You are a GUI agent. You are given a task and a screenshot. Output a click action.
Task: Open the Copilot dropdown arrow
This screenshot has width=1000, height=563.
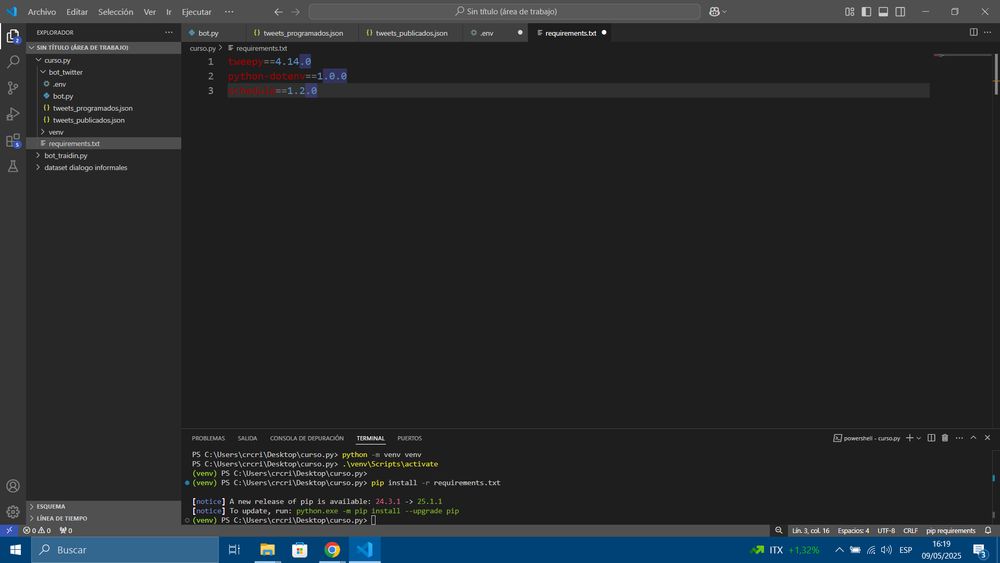[724, 11]
